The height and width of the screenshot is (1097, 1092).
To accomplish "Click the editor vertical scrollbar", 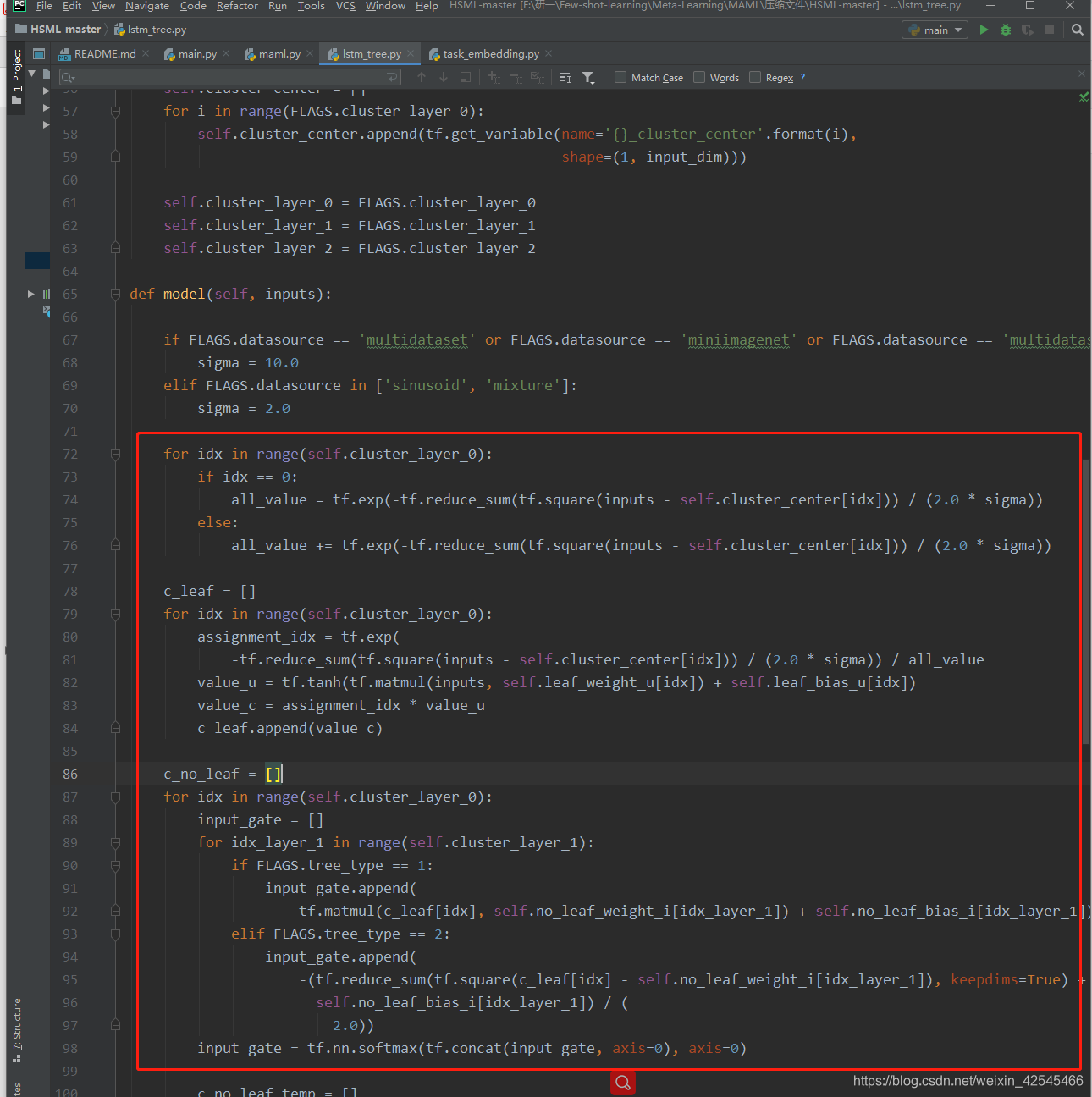I will [x=1086, y=601].
